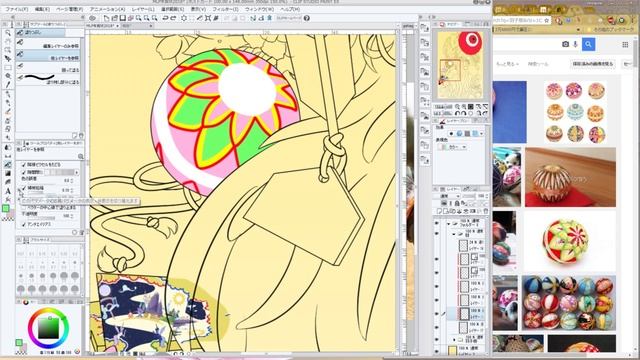
Task: Click the Redo arrow in toolbar
Action: tap(173, 18)
